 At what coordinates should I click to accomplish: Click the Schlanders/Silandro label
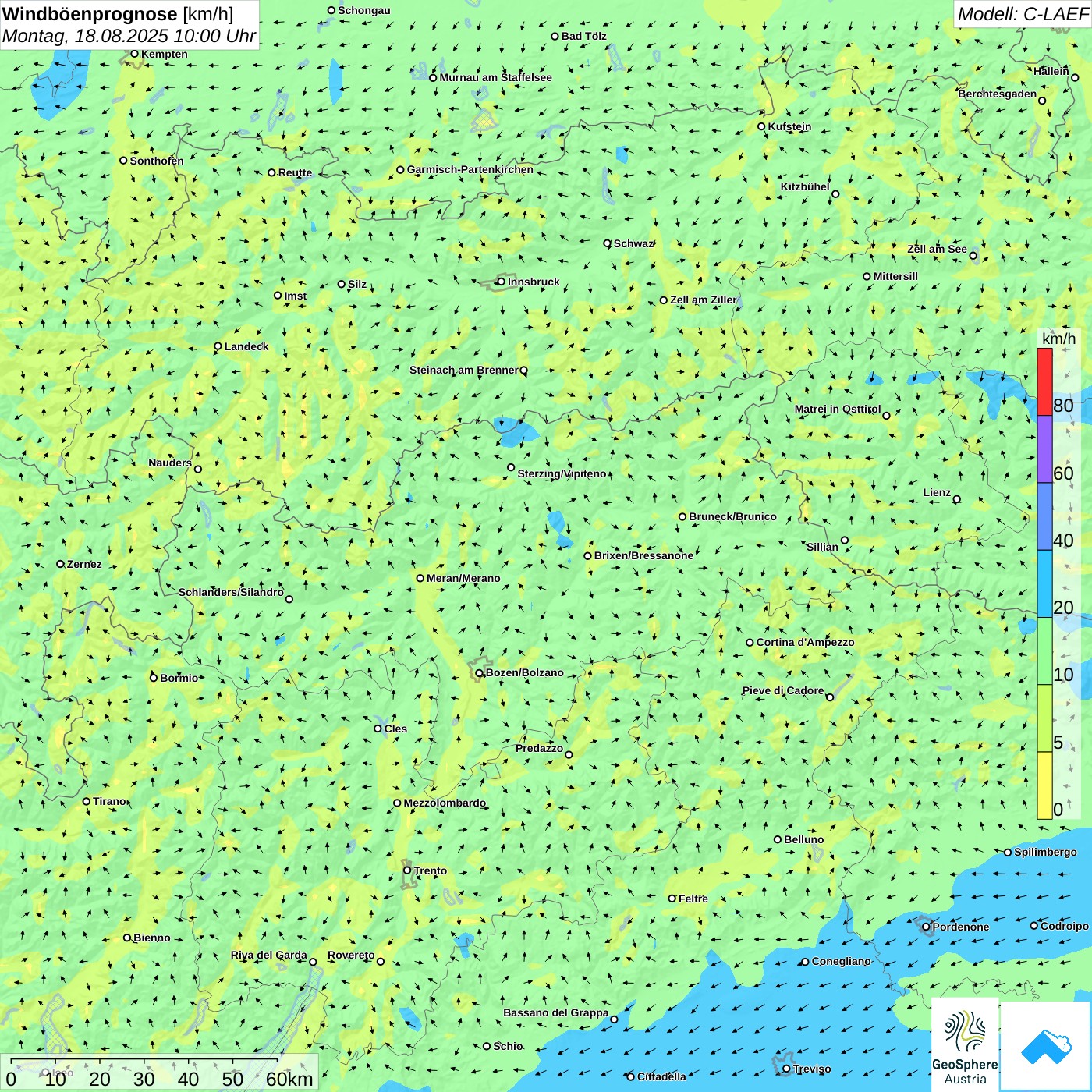pos(231,592)
